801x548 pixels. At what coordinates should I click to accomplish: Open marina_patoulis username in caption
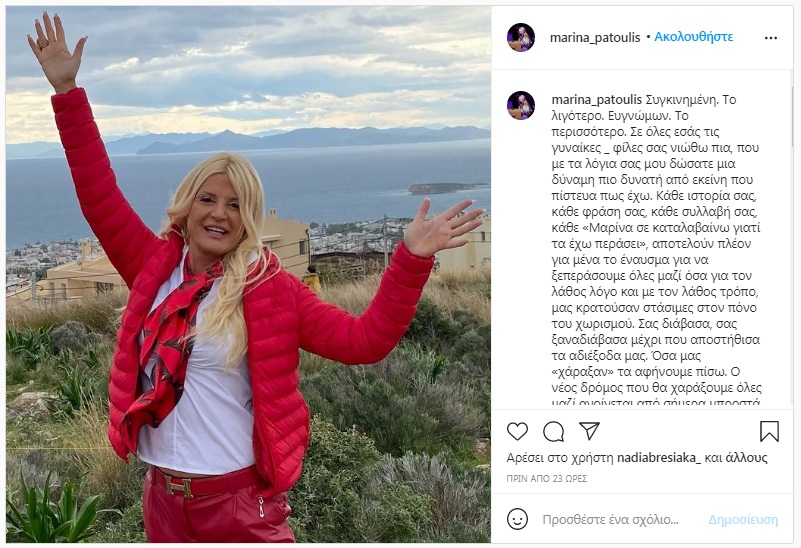pyautogui.click(x=596, y=100)
